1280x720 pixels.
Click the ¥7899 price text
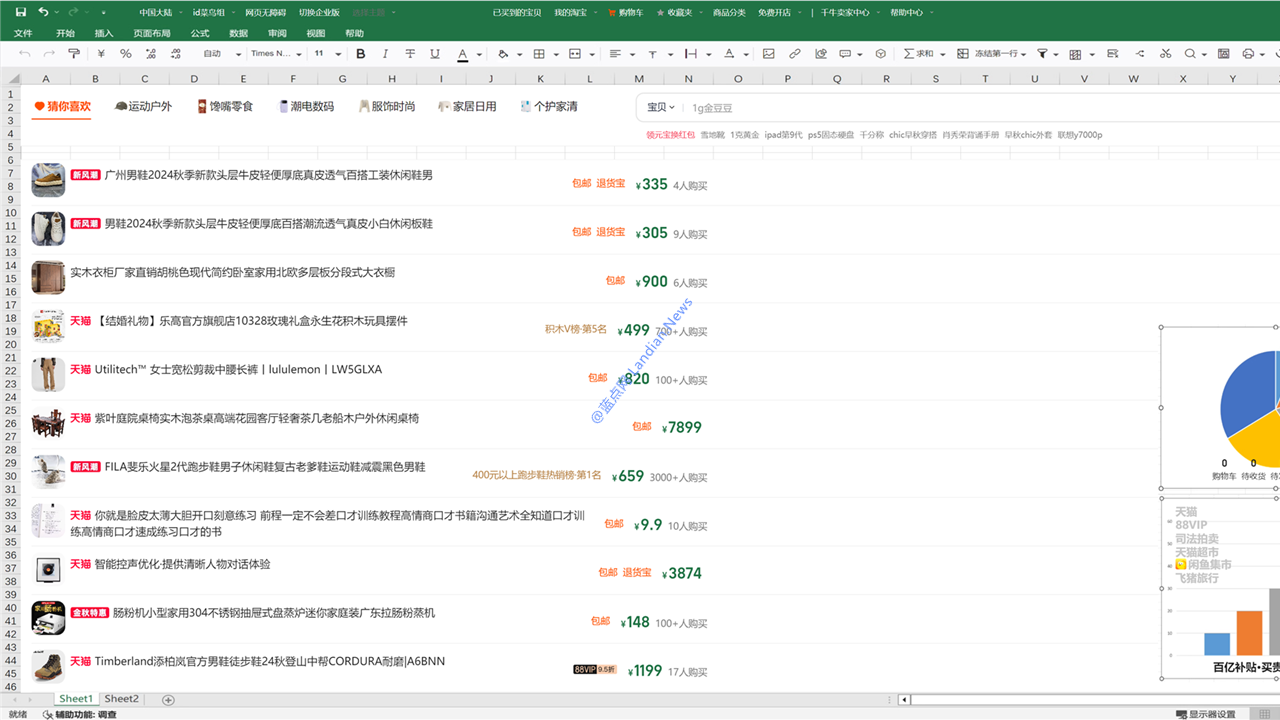point(682,427)
